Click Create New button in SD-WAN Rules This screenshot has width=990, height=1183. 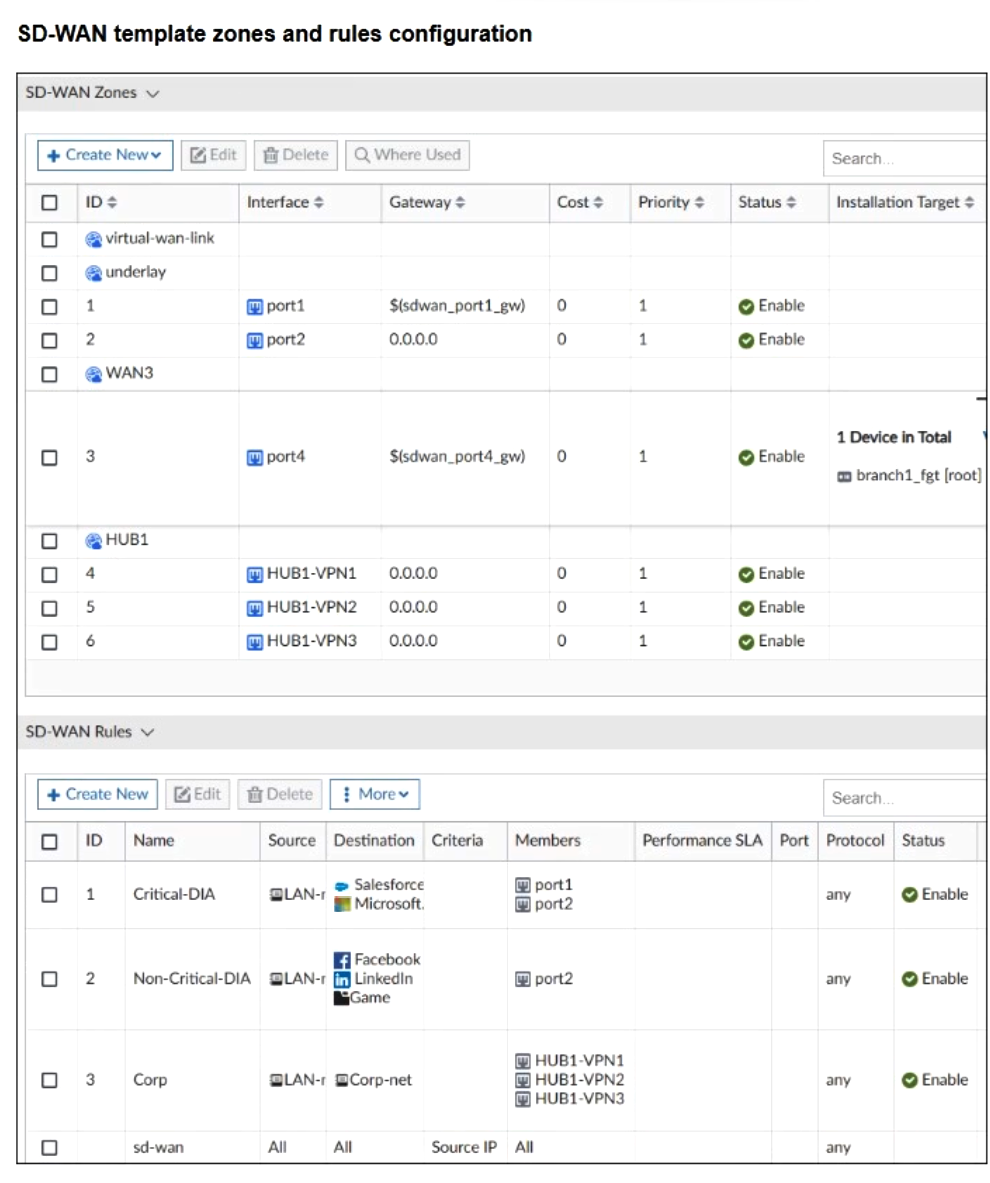click(97, 794)
